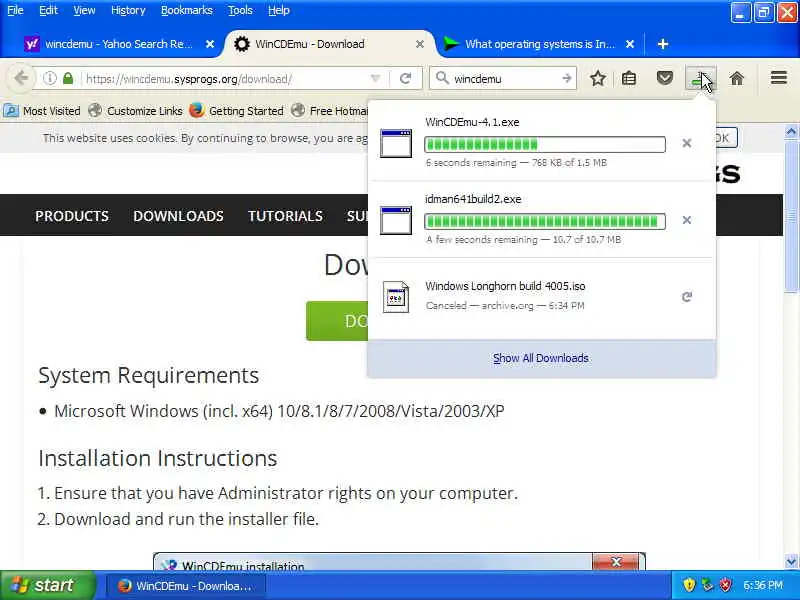Click idman641build2.exe file icon
Screen dimensions: 800x600
tap(396, 220)
